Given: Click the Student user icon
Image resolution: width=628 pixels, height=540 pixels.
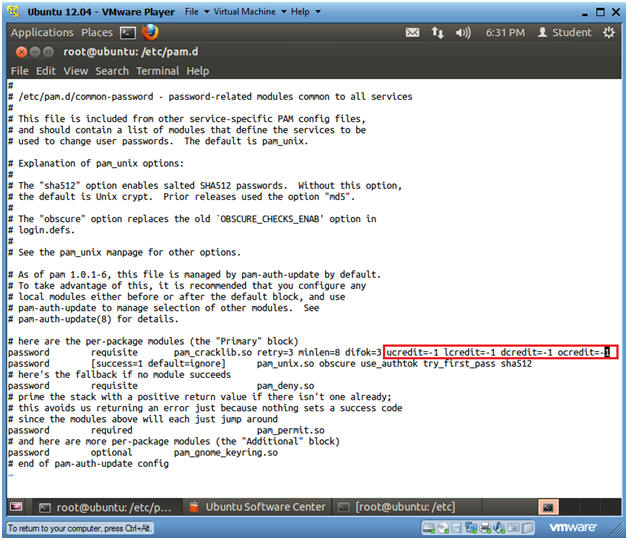Looking at the screenshot, I should 542,32.
